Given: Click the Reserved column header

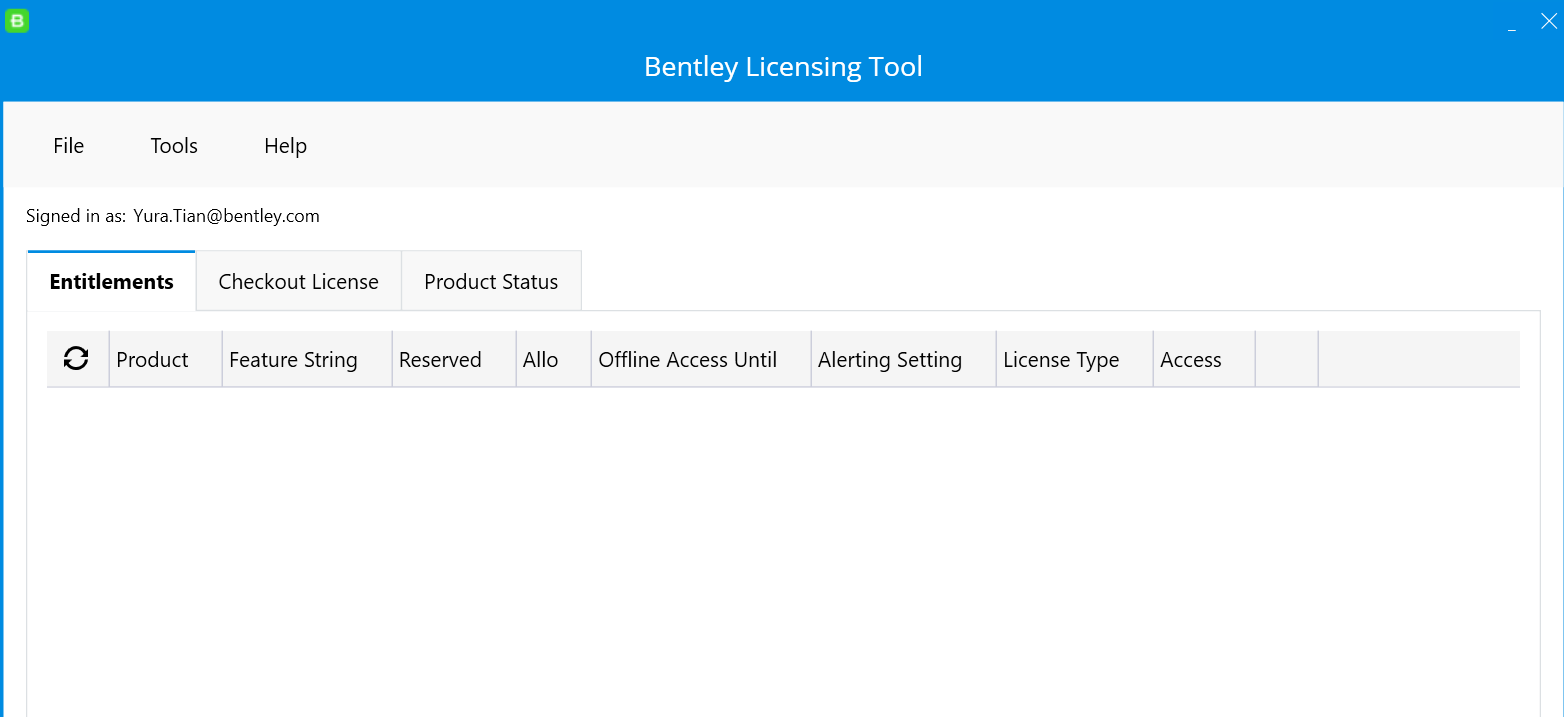Looking at the screenshot, I should pyautogui.click(x=440, y=360).
